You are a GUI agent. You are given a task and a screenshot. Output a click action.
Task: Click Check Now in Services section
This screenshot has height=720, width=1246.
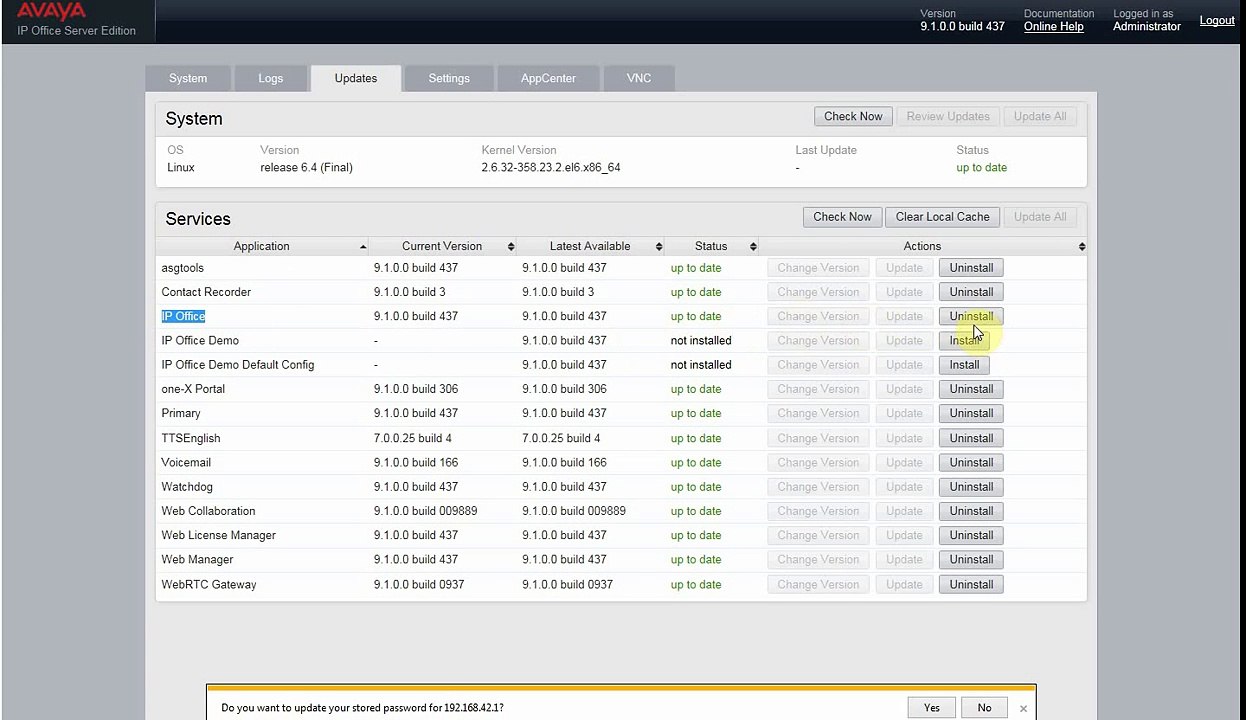[842, 217]
